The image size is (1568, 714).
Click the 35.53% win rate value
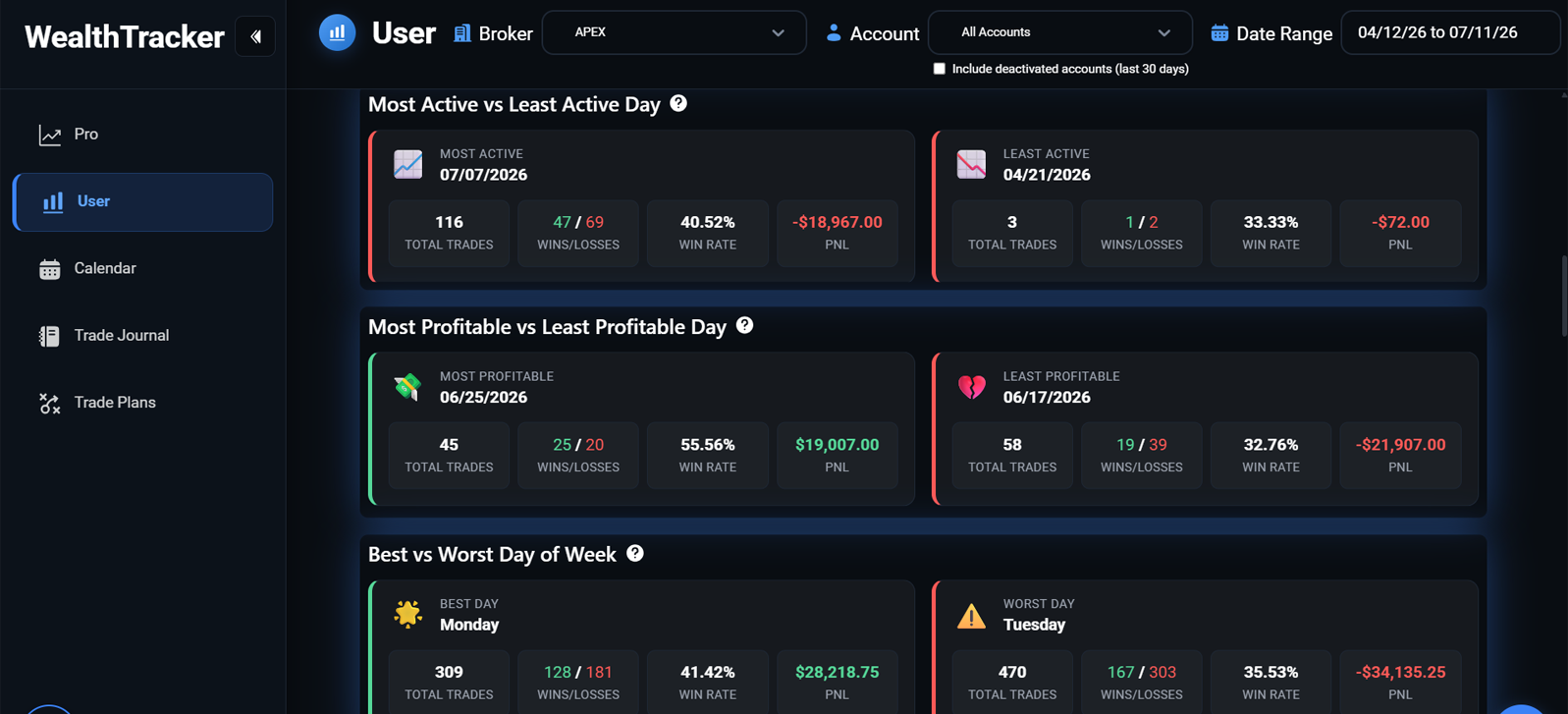(x=1271, y=673)
